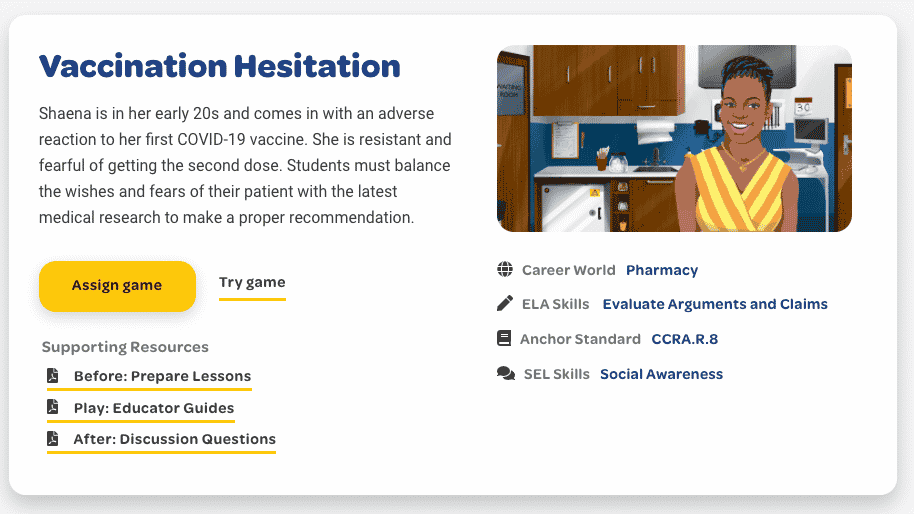914x514 pixels.
Task: Open Before: Prepare Lessons resource
Action: (x=162, y=376)
